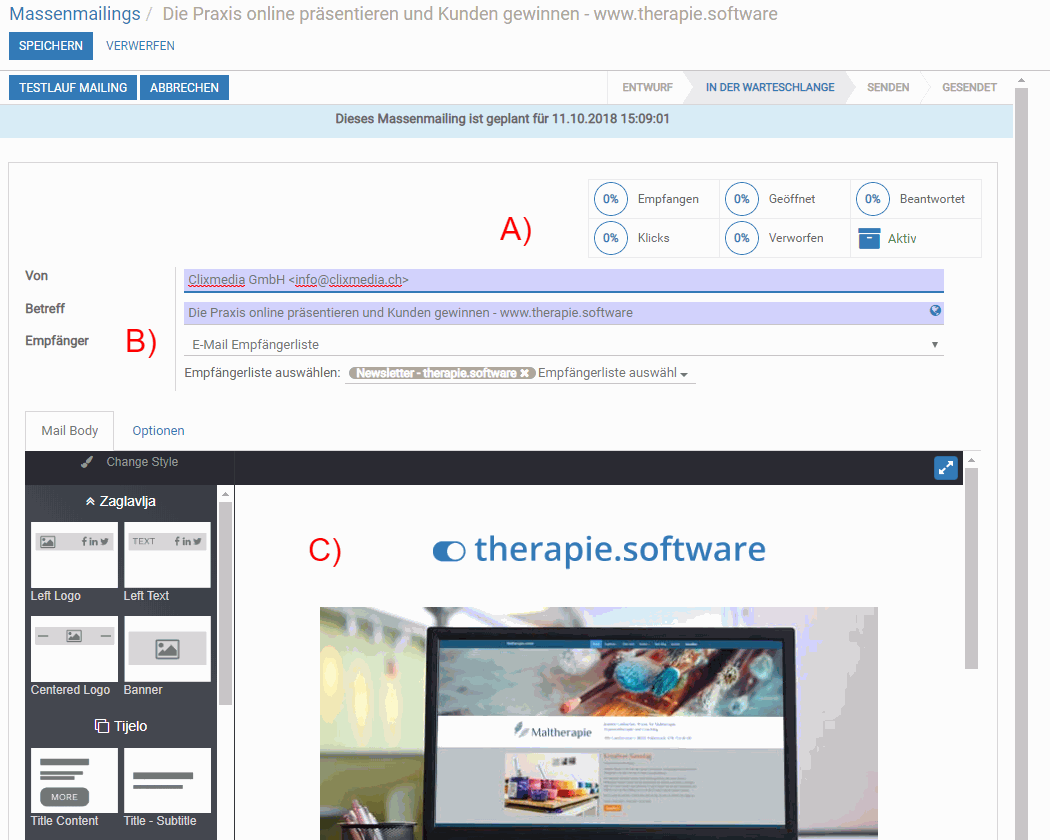Screen dimensions: 1050x840
Task: Select the Gesendet status stage
Action: tap(969, 87)
